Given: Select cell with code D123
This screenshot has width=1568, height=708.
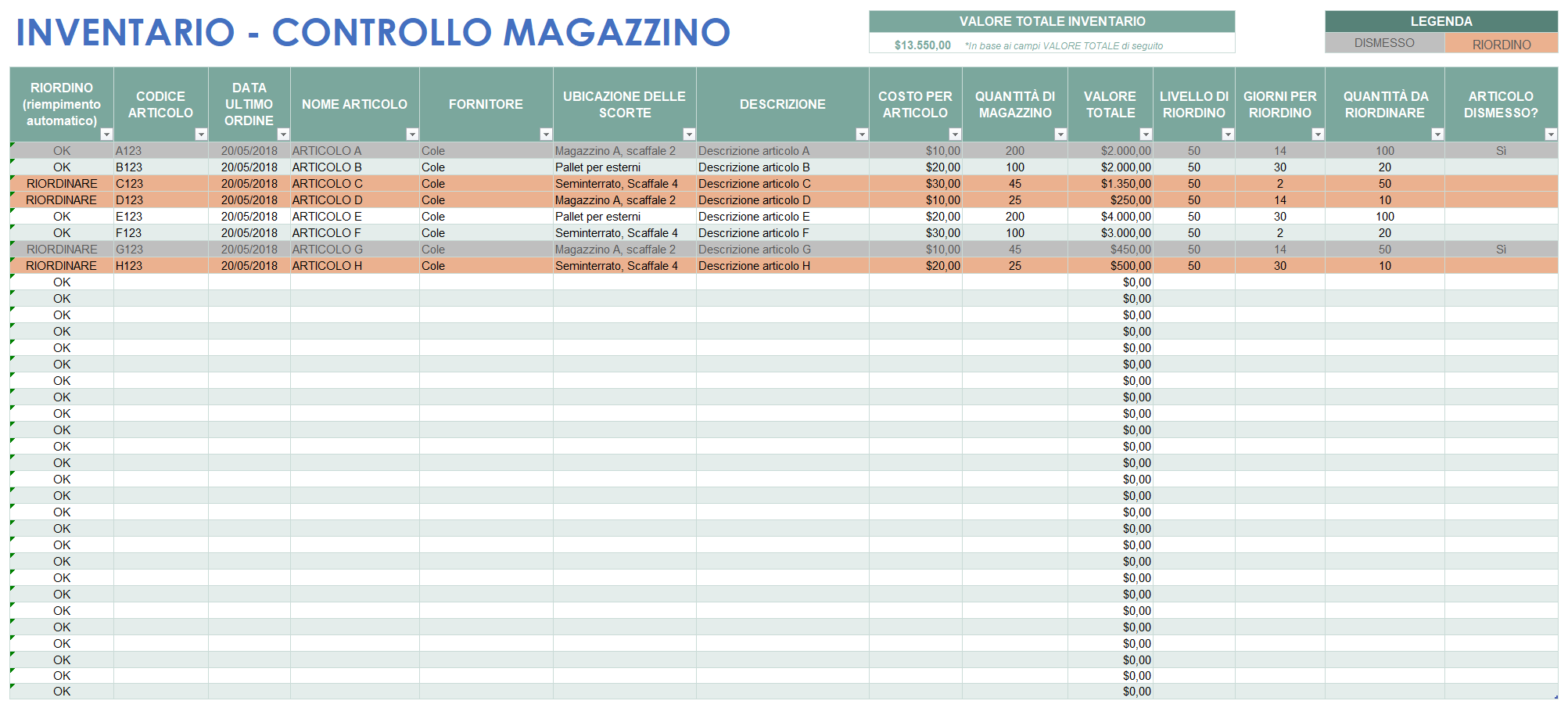Looking at the screenshot, I should [x=161, y=199].
